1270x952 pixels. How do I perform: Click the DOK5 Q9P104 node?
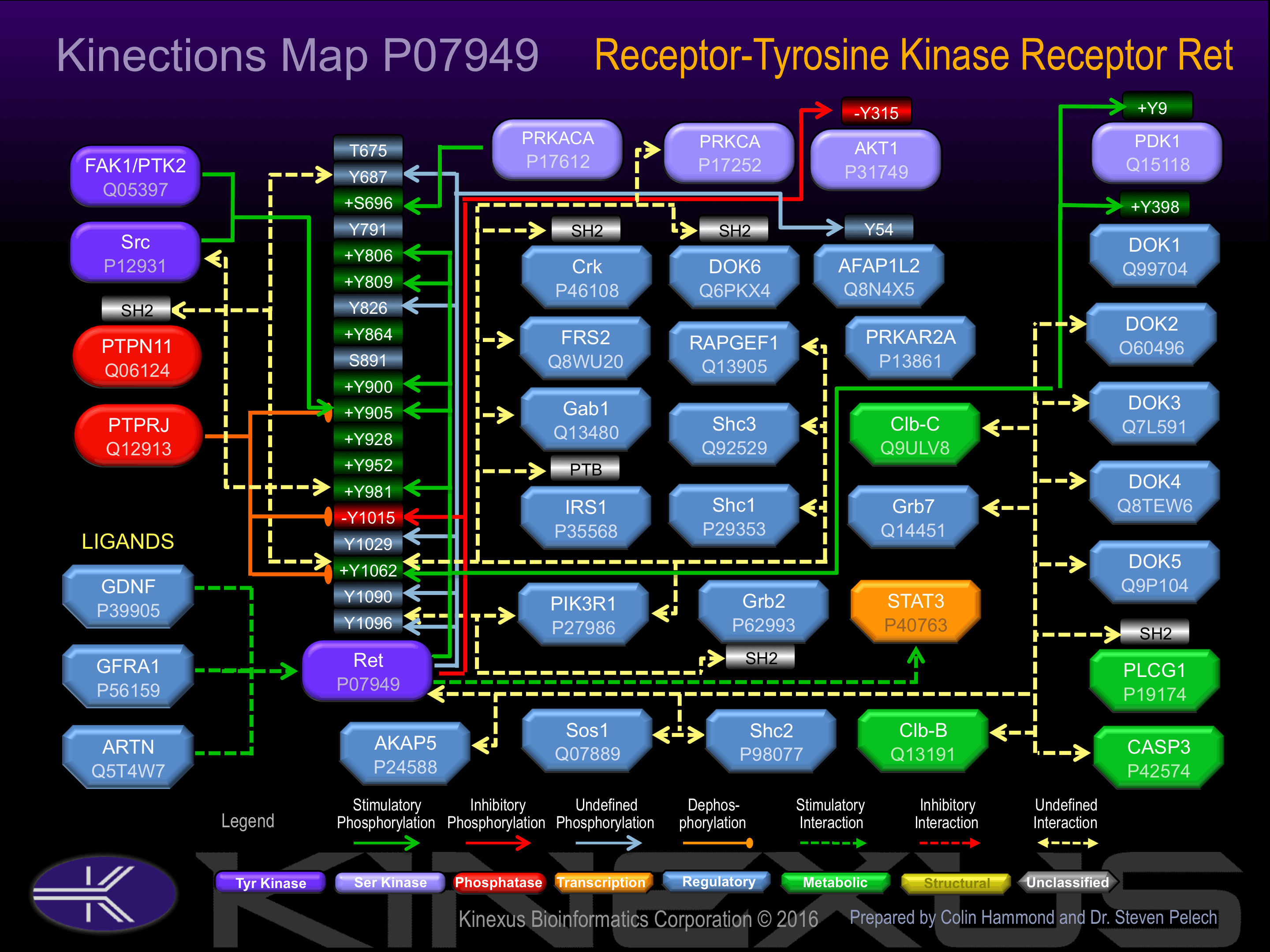[1154, 573]
